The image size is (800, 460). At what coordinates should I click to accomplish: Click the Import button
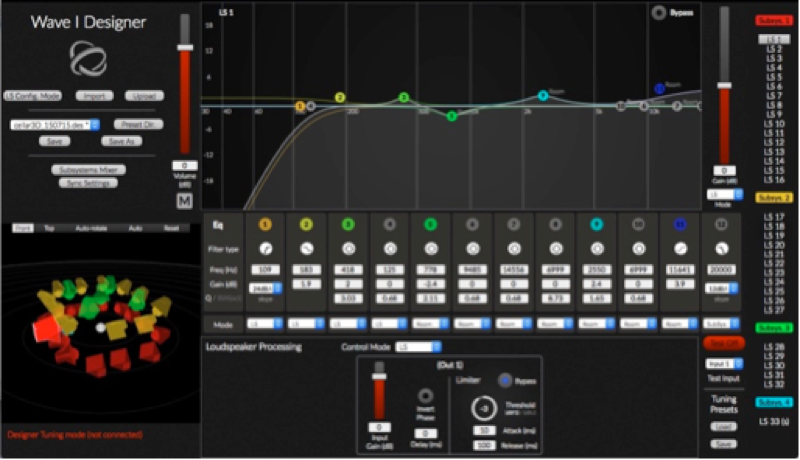coord(94,96)
